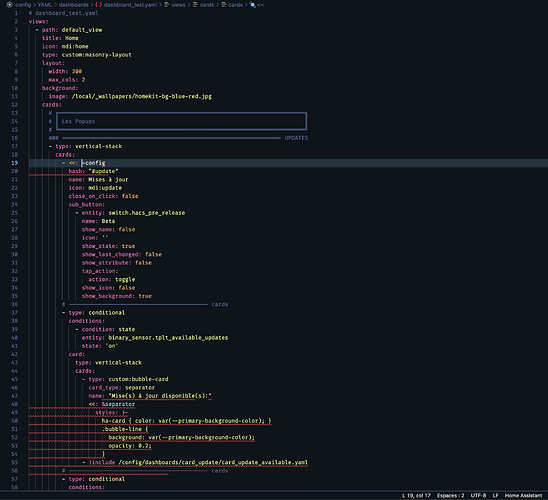Change indentation via Espaces : 2
The image size is (548, 500).
[450, 495]
